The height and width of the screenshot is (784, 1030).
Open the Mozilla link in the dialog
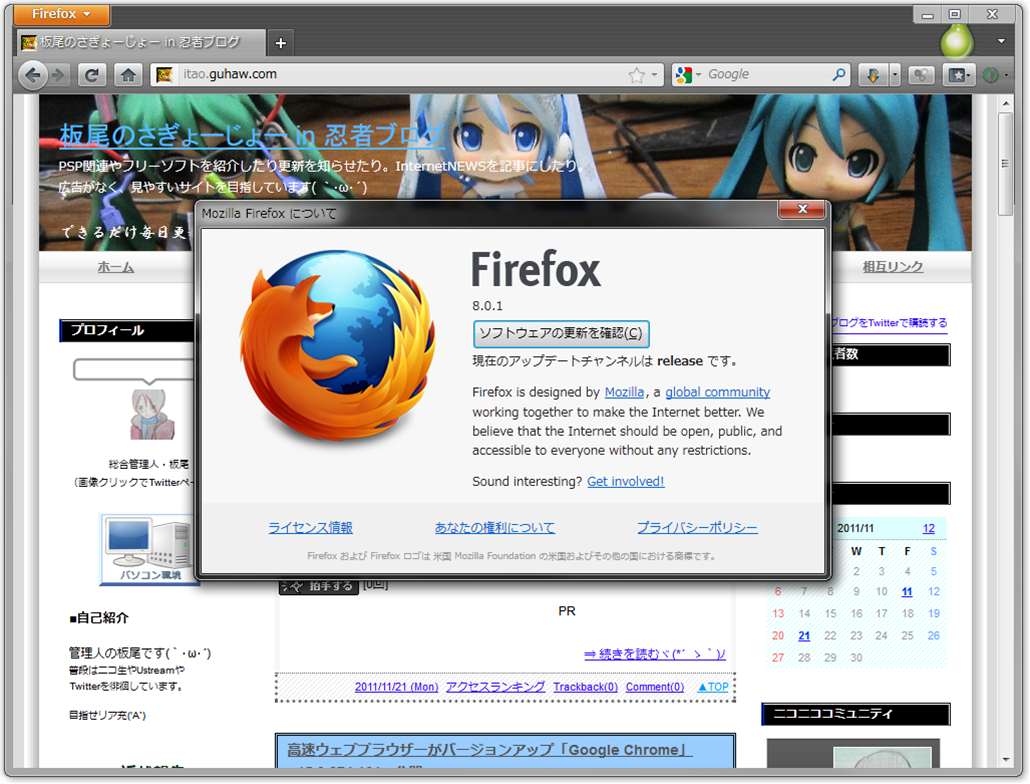click(624, 392)
